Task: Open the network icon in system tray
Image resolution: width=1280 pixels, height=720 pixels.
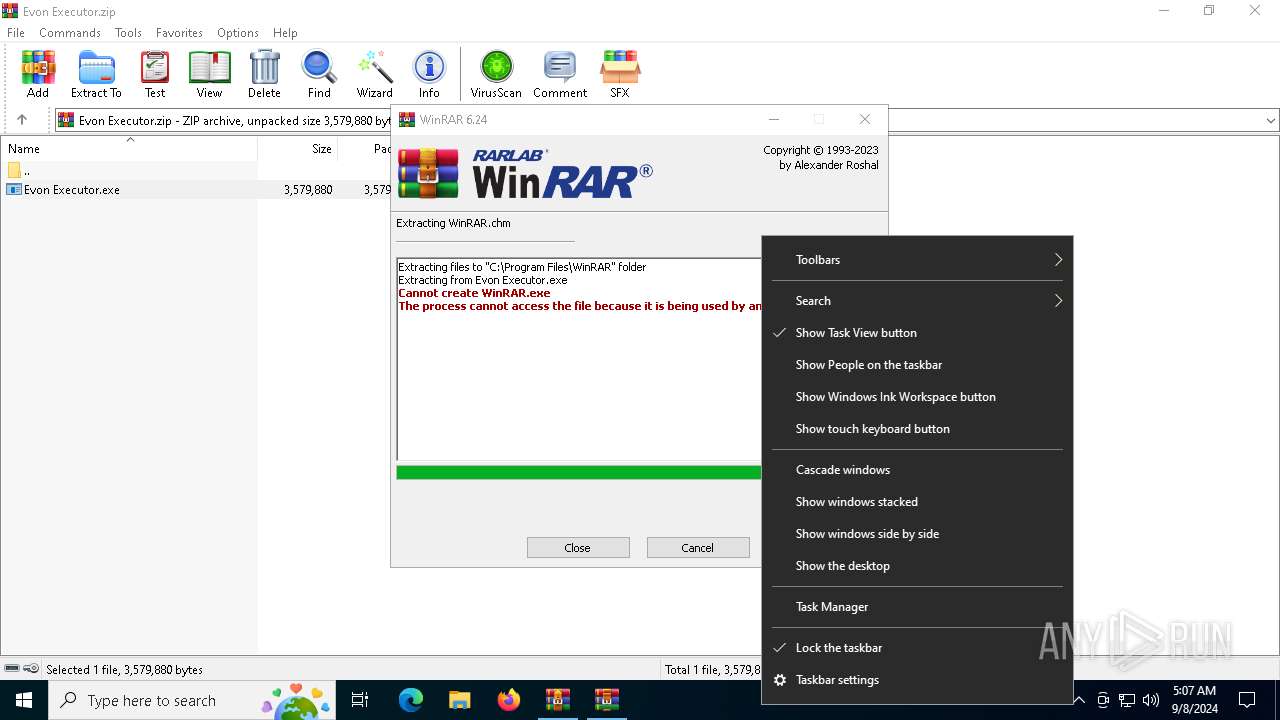Action: (x=1127, y=700)
